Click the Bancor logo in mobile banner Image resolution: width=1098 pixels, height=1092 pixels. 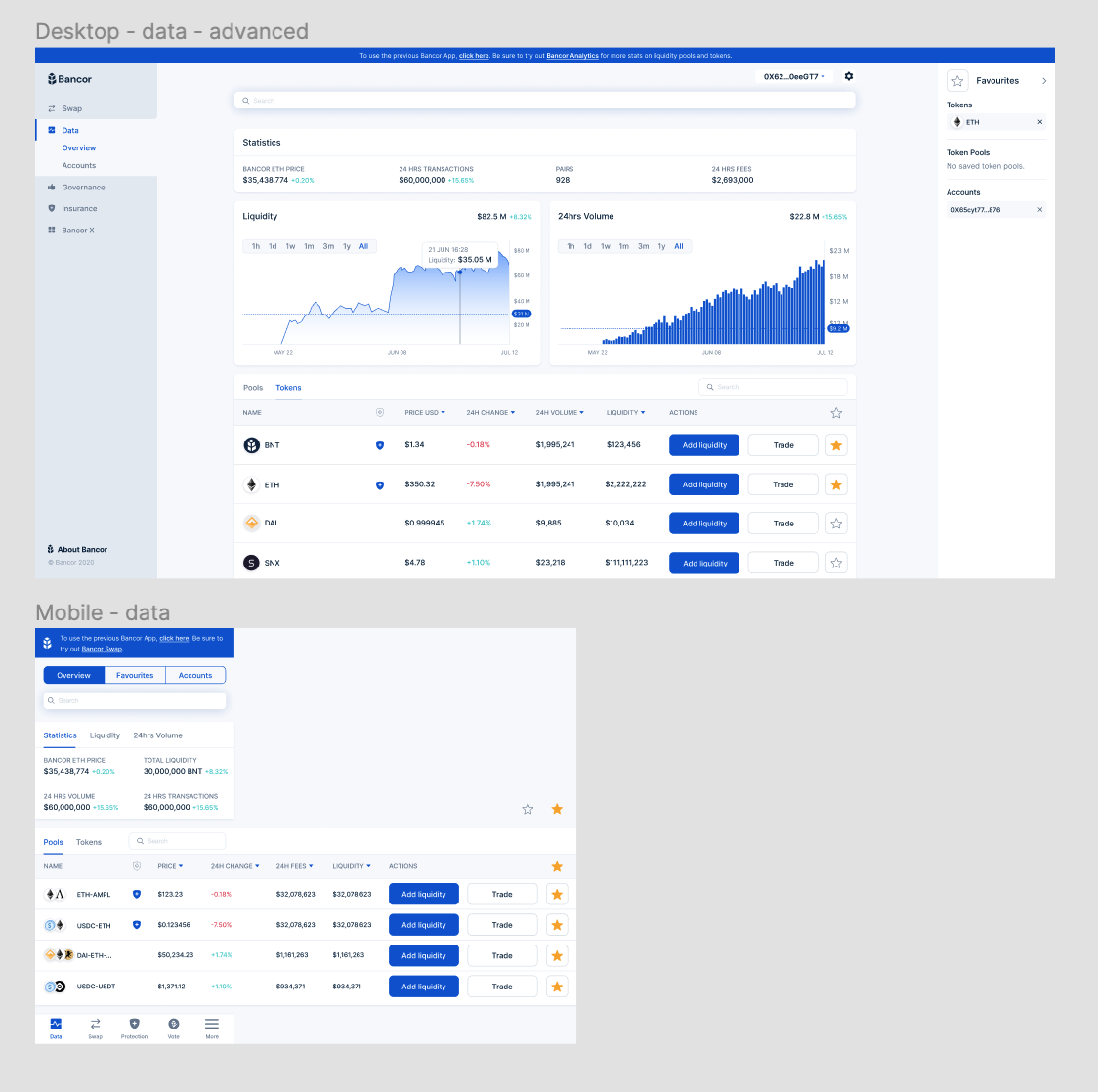(47, 643)
